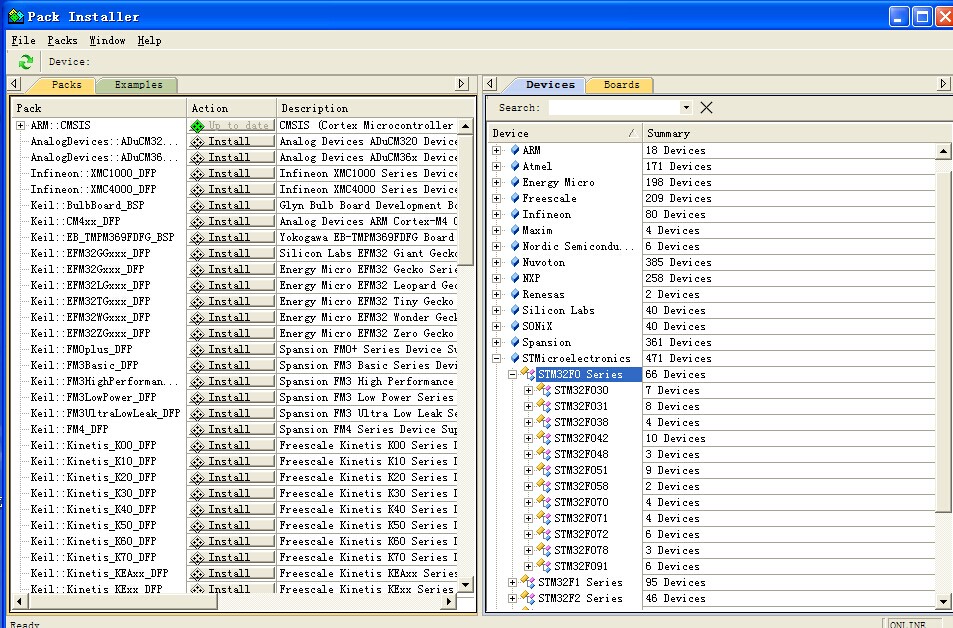Click the Atmel vendor diamond icon
The image size is (953, 628).
[x=515, y=165]
